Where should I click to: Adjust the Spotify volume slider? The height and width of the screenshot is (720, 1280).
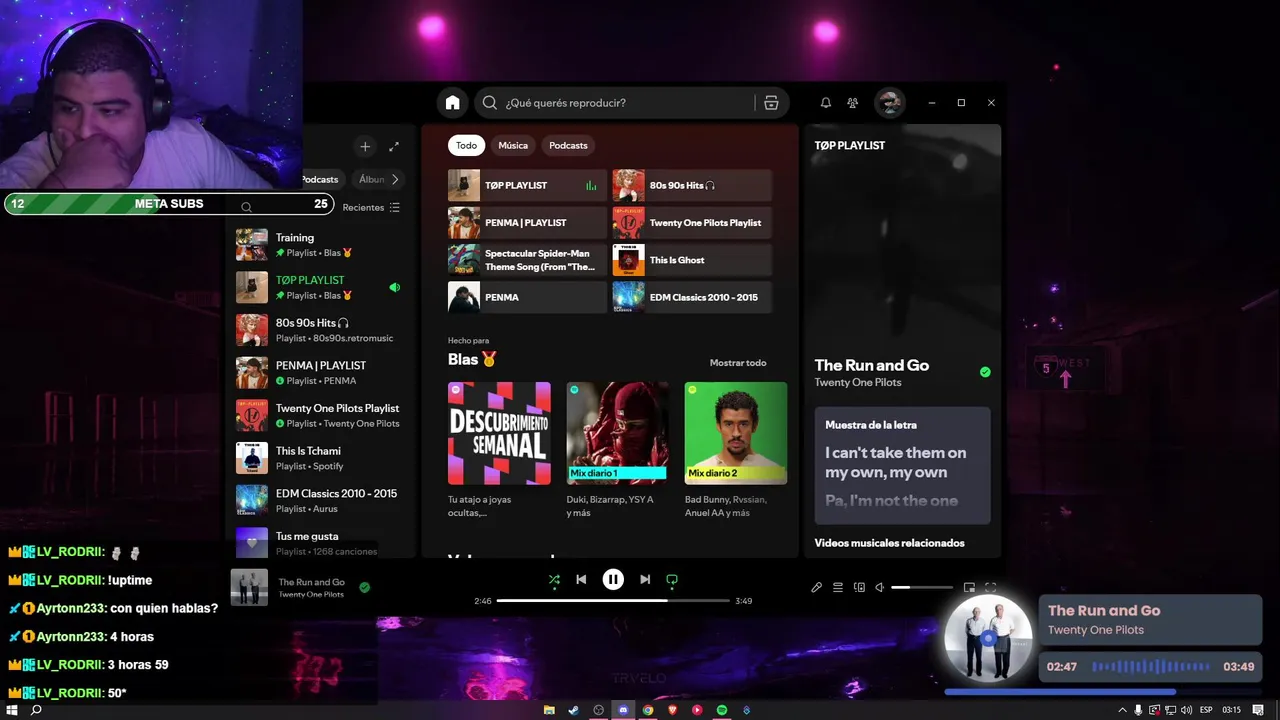click(x=922, y=587)
